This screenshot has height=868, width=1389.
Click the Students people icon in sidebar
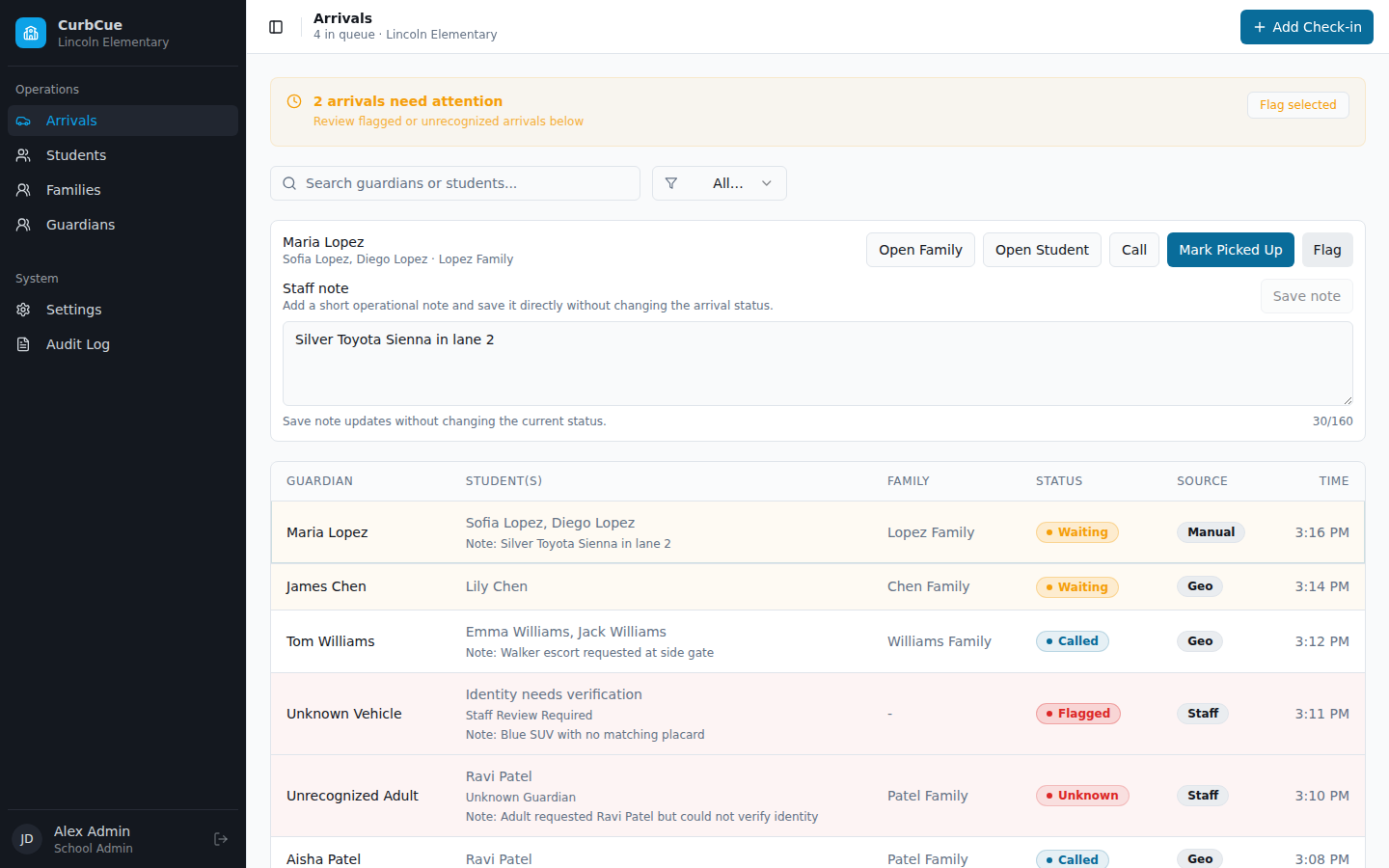(x=23, y=155)
